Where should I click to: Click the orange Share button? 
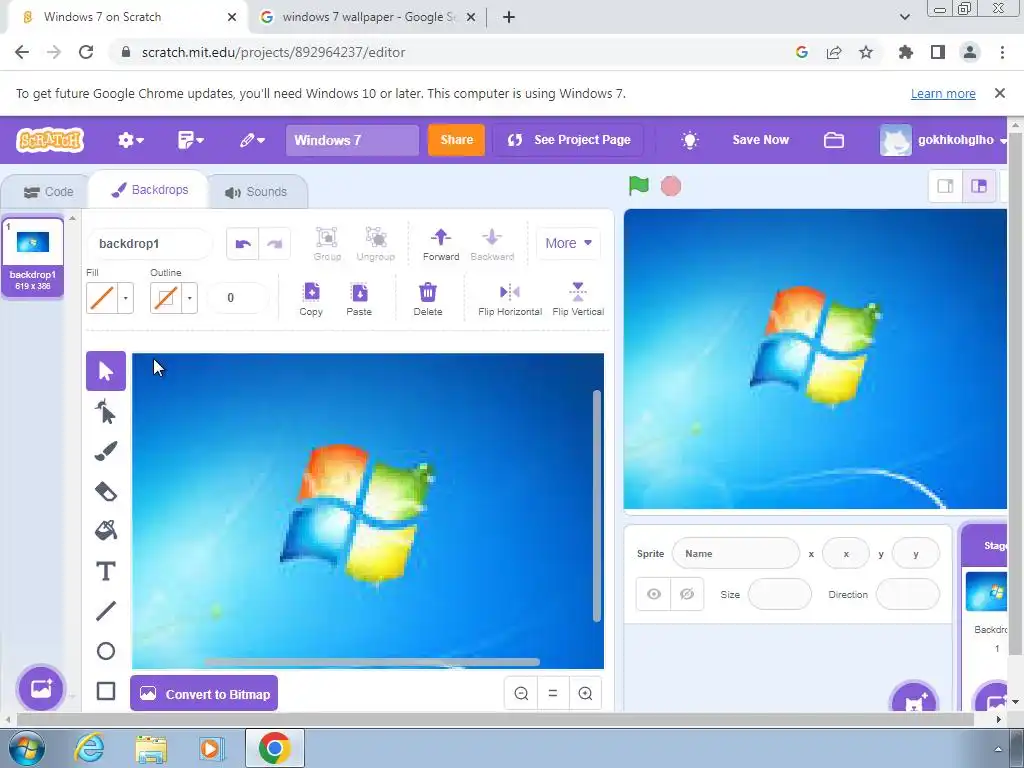coord(456,140)
